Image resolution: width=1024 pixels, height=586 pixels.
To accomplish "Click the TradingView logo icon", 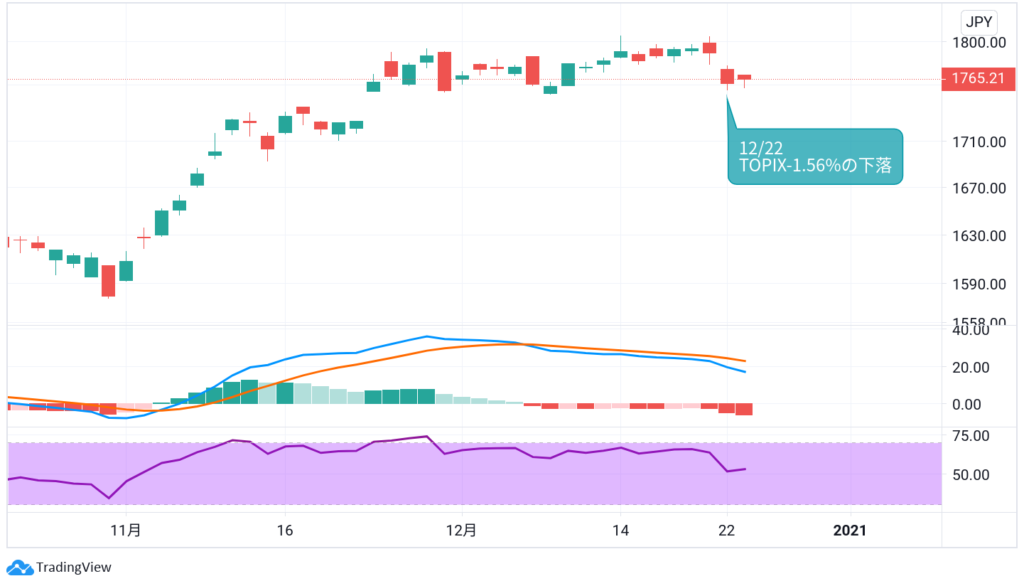I will (x=20, y=567).
